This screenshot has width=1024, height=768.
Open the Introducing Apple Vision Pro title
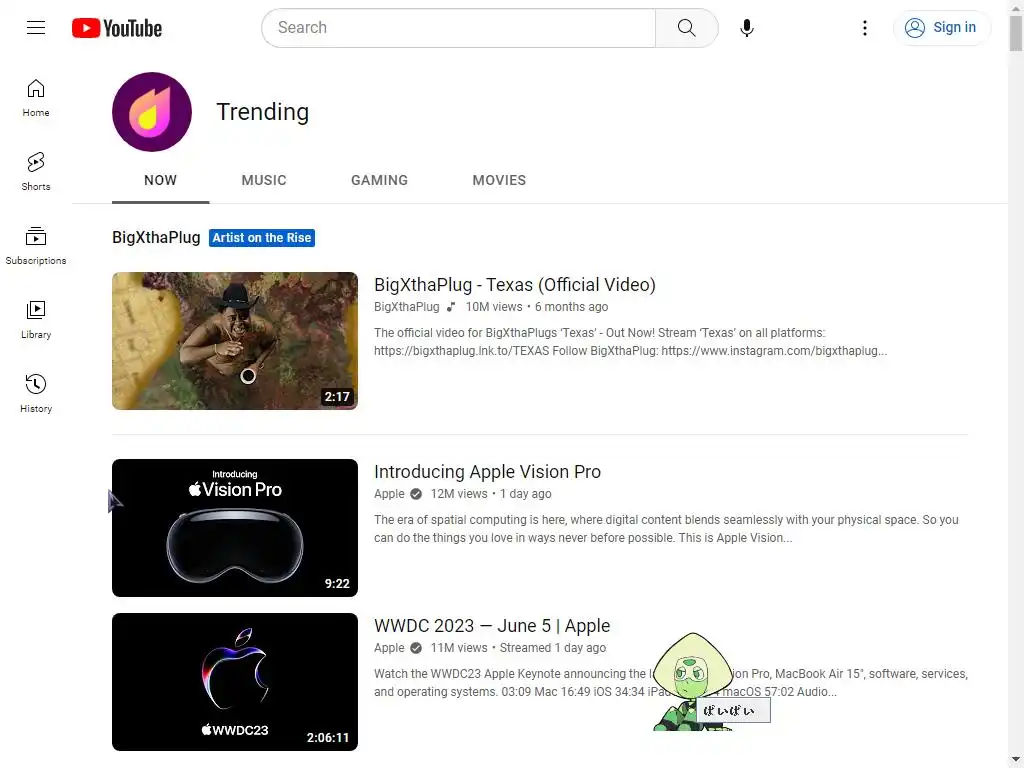point(487,472)
